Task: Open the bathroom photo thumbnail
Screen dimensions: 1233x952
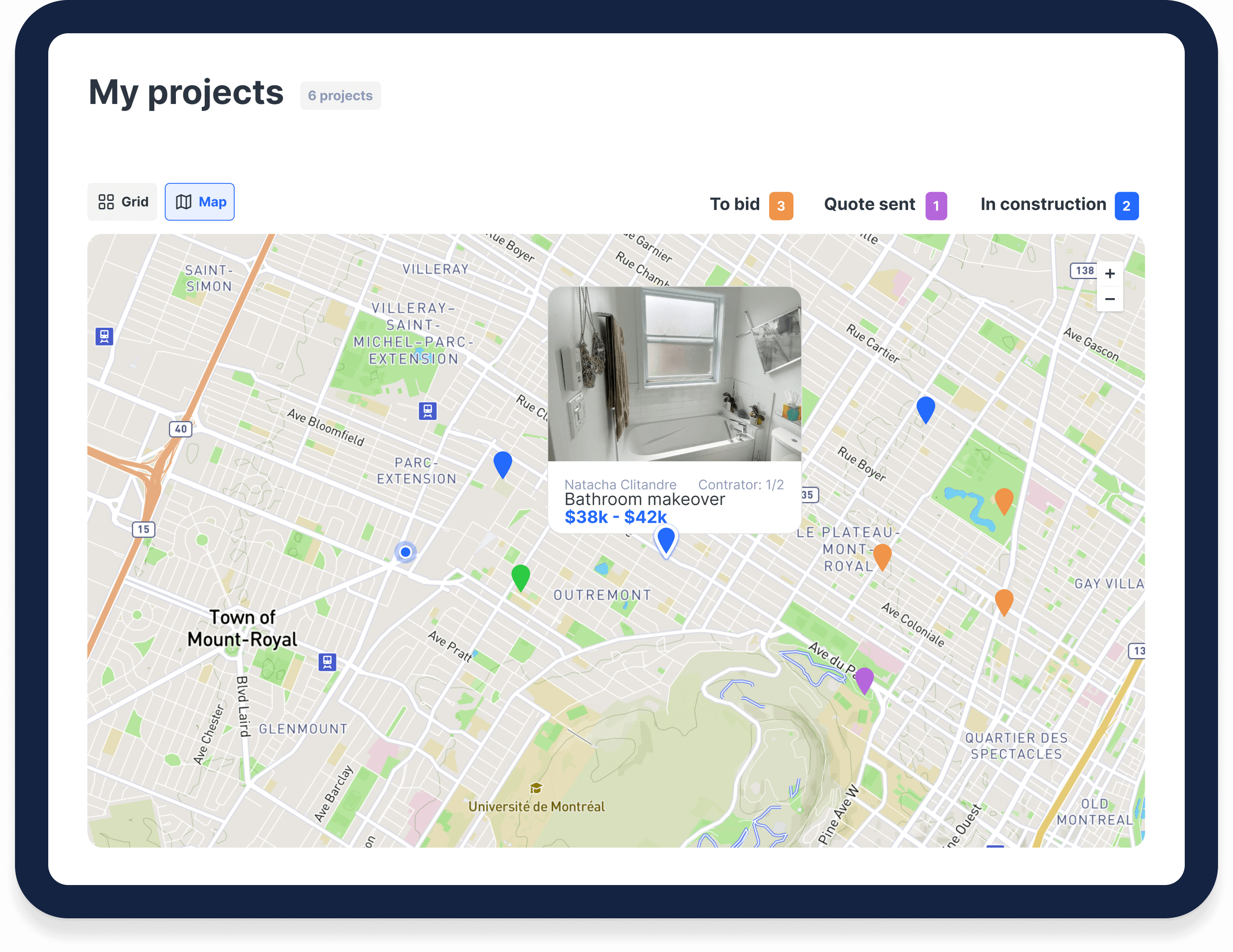Action: [674, 373]
